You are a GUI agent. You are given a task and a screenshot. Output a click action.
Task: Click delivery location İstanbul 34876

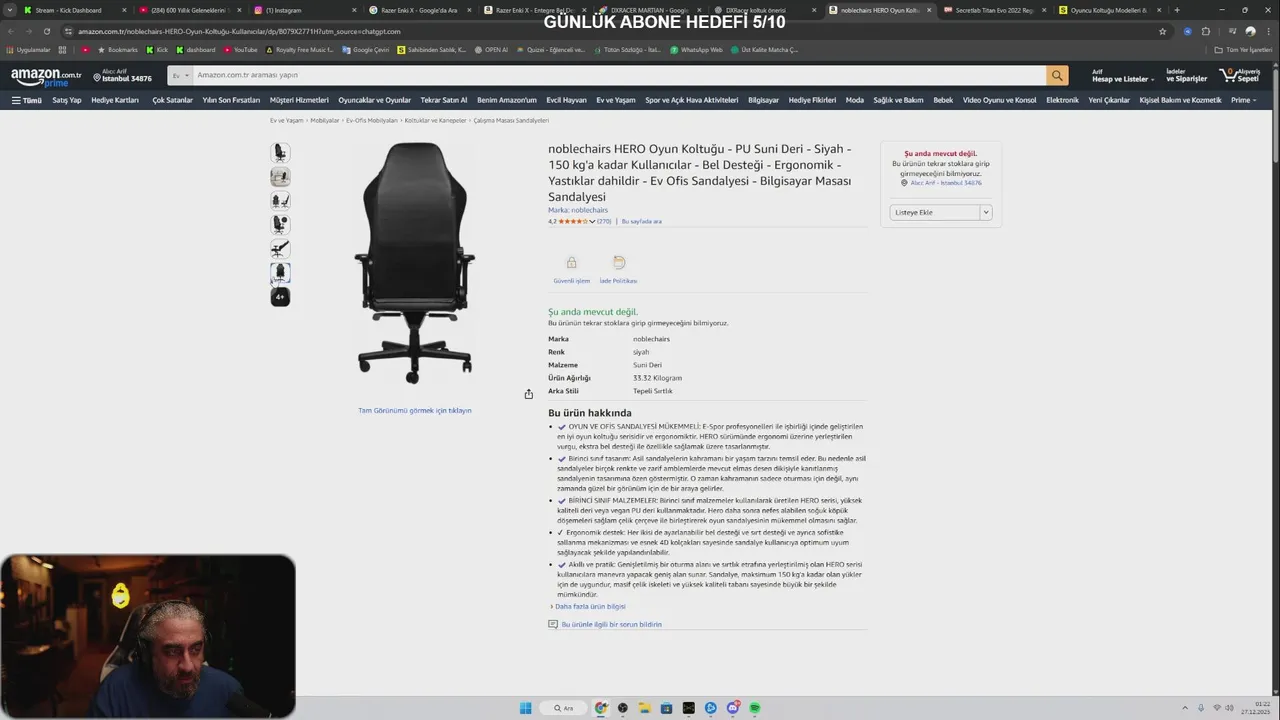[x=122, y=75]
